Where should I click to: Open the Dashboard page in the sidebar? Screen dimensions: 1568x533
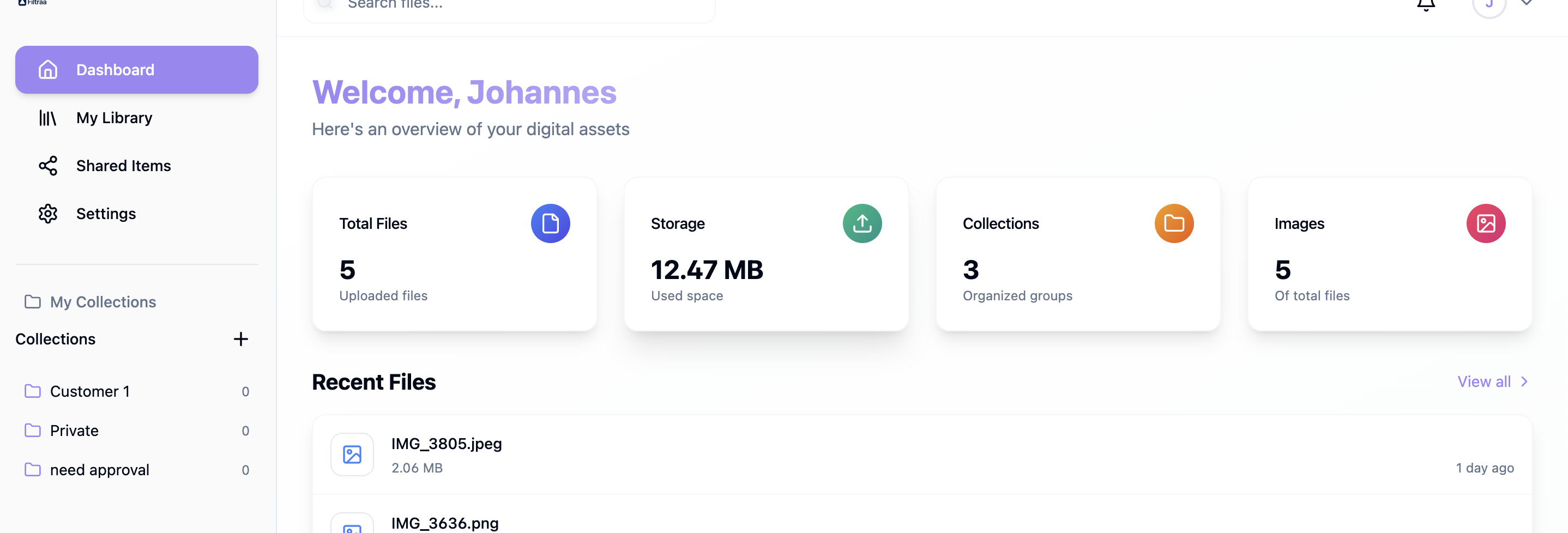click(x=136, y=69)
